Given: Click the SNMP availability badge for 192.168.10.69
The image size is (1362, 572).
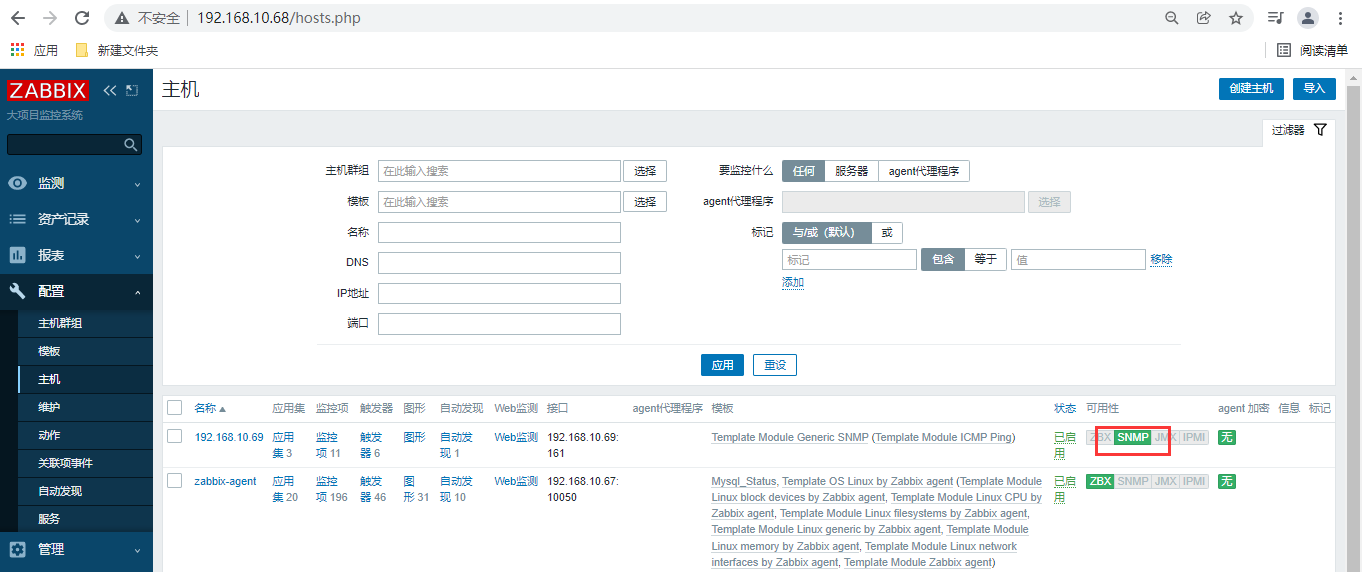Looking at the screenshot, I should click(x=1133, y=438).
